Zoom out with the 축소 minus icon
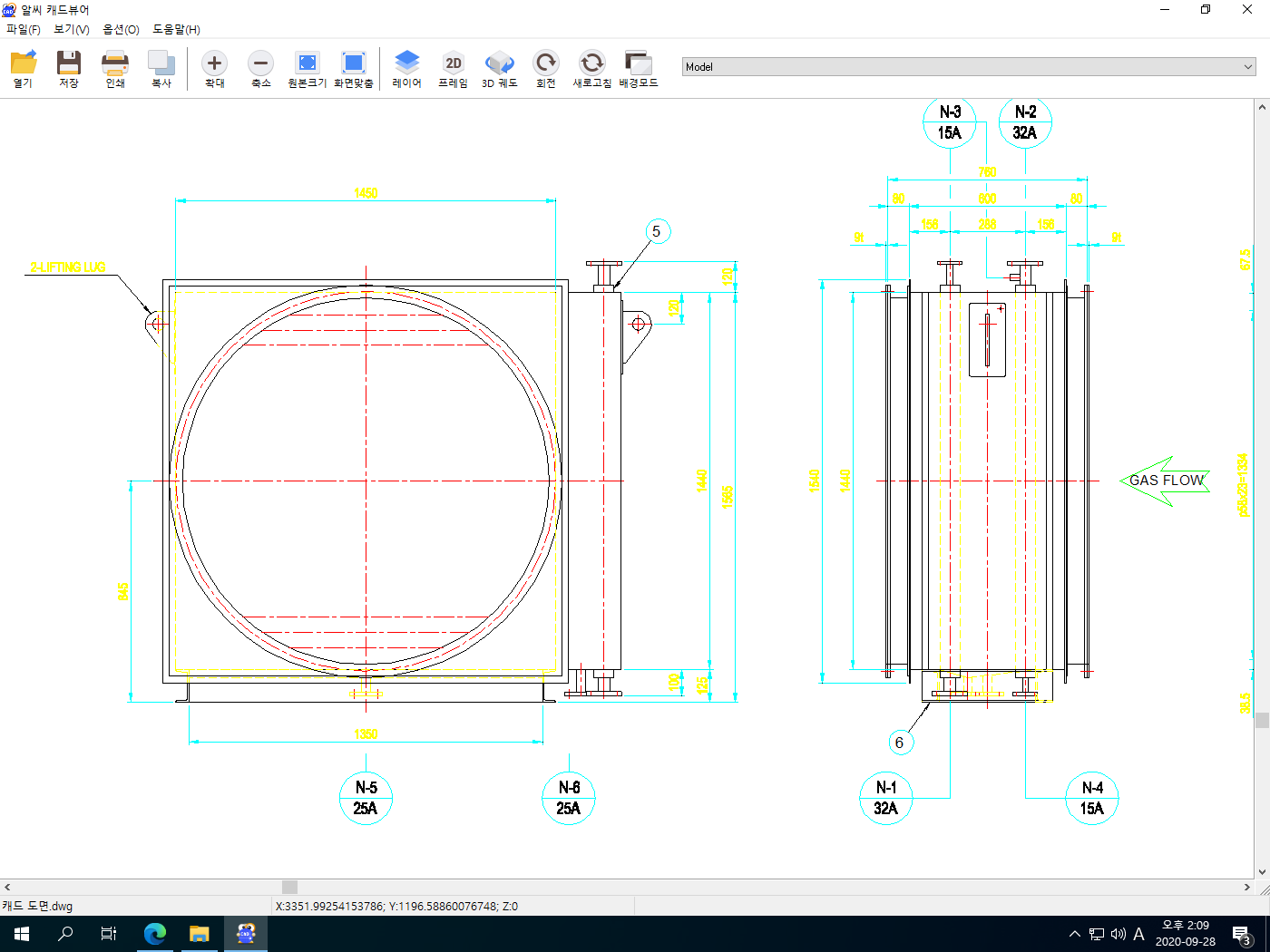Screen dimensions: 1270x952 click(260, 69)
